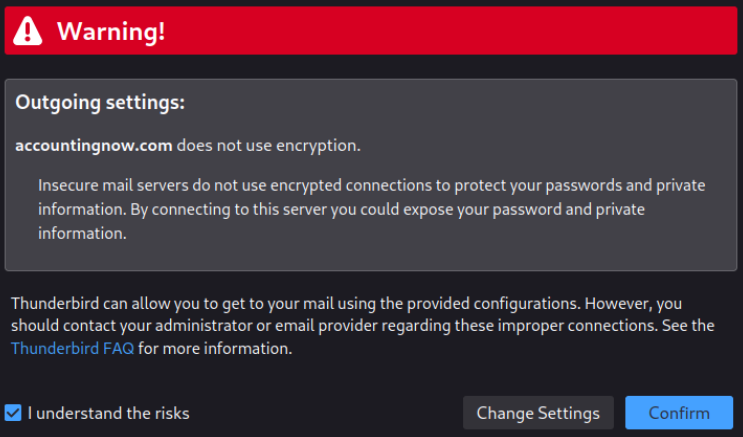Screen dimensions: 743x437
Task: Click the "I understand the risks" label
Action: [x=108, y=413]
